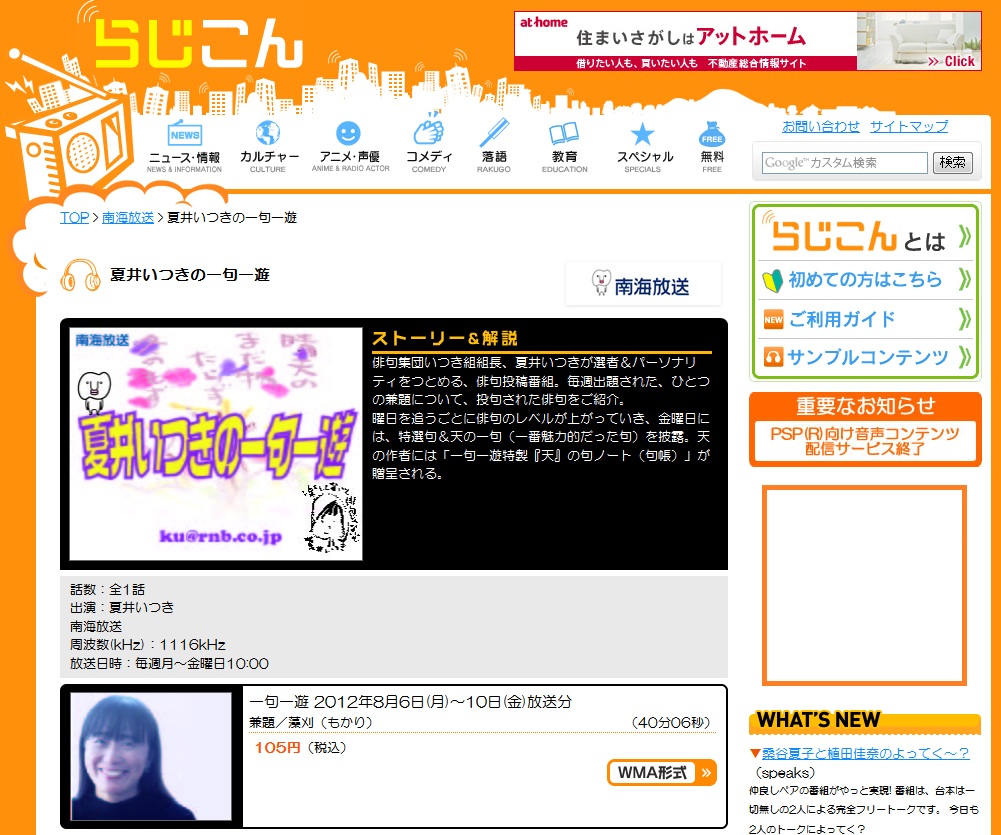Click the 周波数(kHz)：1116kHz line

pyautogui.click(x=147, y=645)
